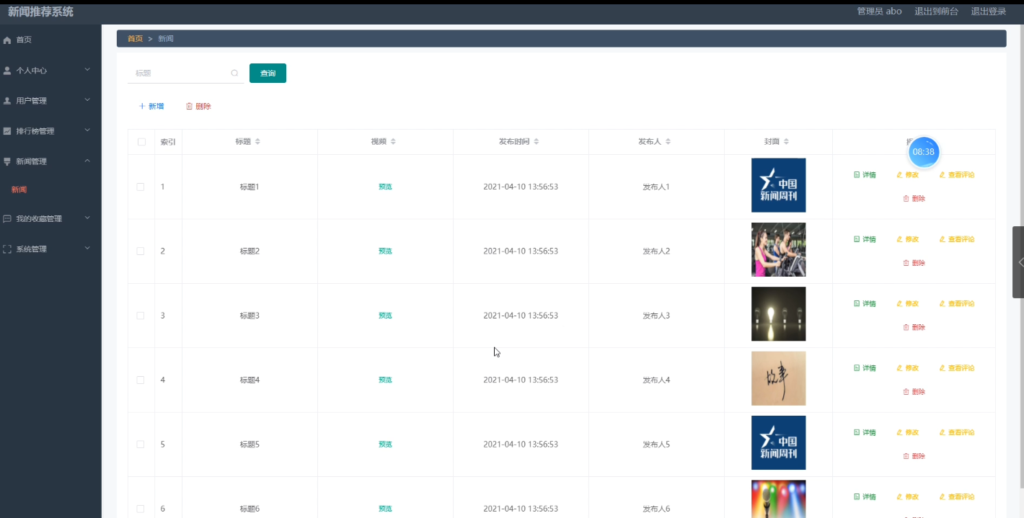Click the 预览 video link for 标题1

tap(385, 187)
